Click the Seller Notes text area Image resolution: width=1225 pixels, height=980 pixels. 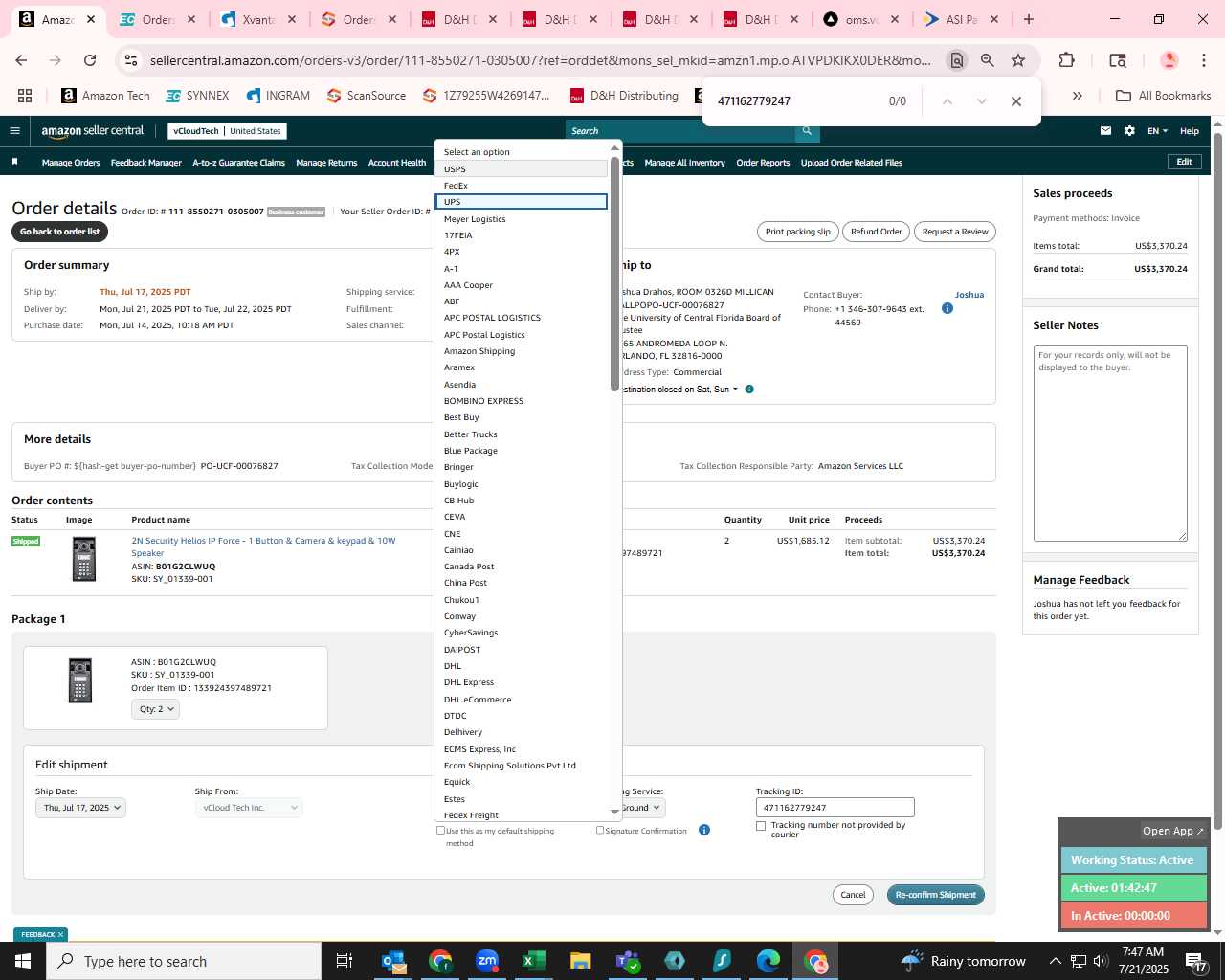[1110, 444]
